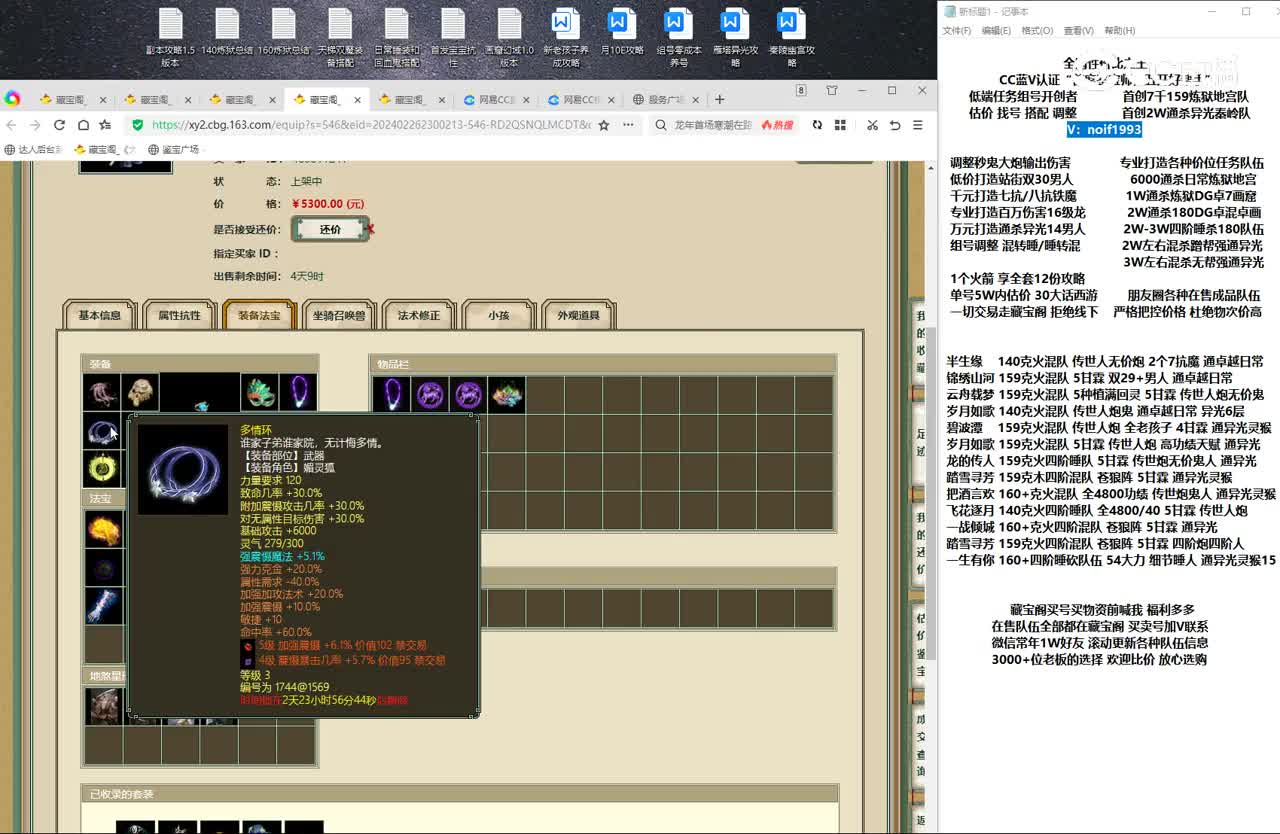Switch to the 属性抗性 tab
This screenshot has height=834, width=1280.
click(x=179, y=315)
